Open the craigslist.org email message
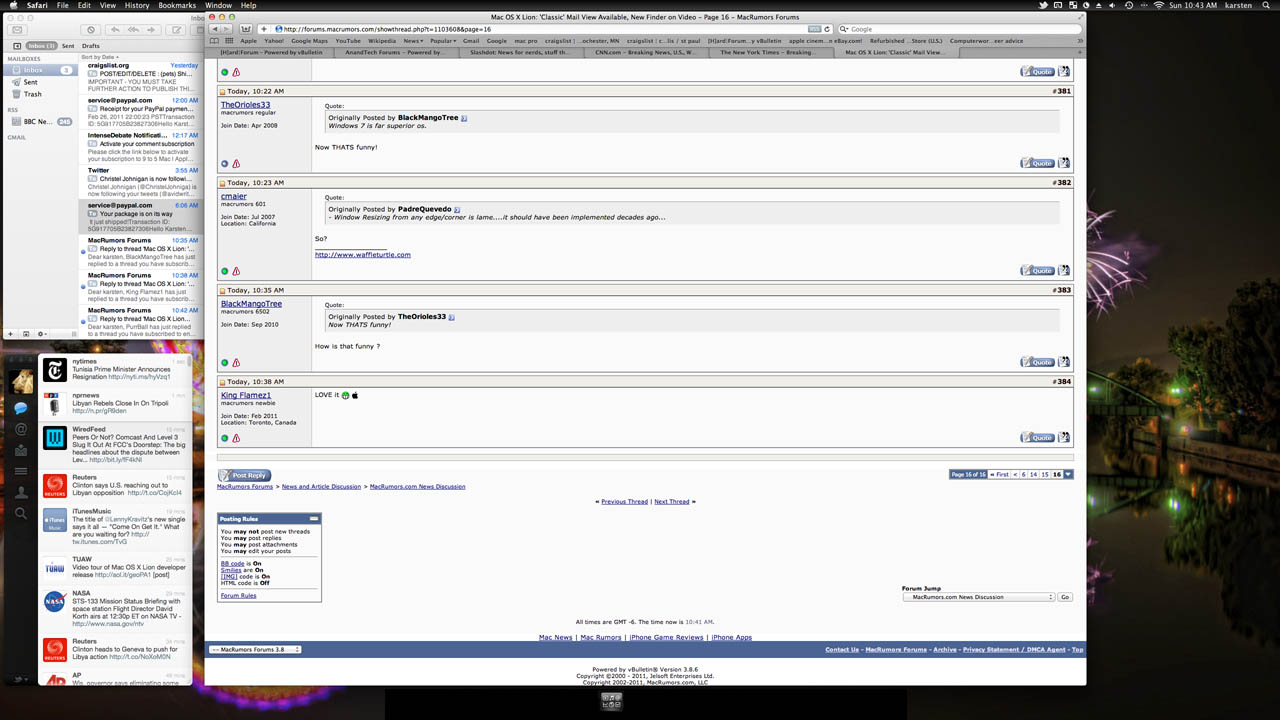The height and width of the screenshot is (720, 1280). click(141, 77)
